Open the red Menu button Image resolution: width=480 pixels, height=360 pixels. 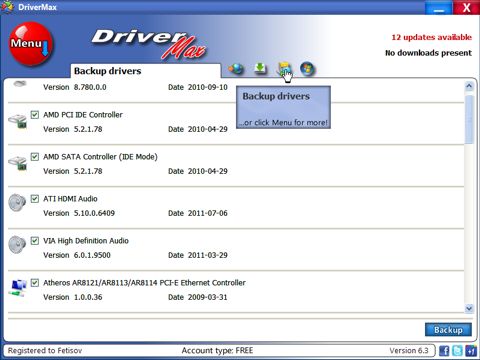tap(31, 44)
